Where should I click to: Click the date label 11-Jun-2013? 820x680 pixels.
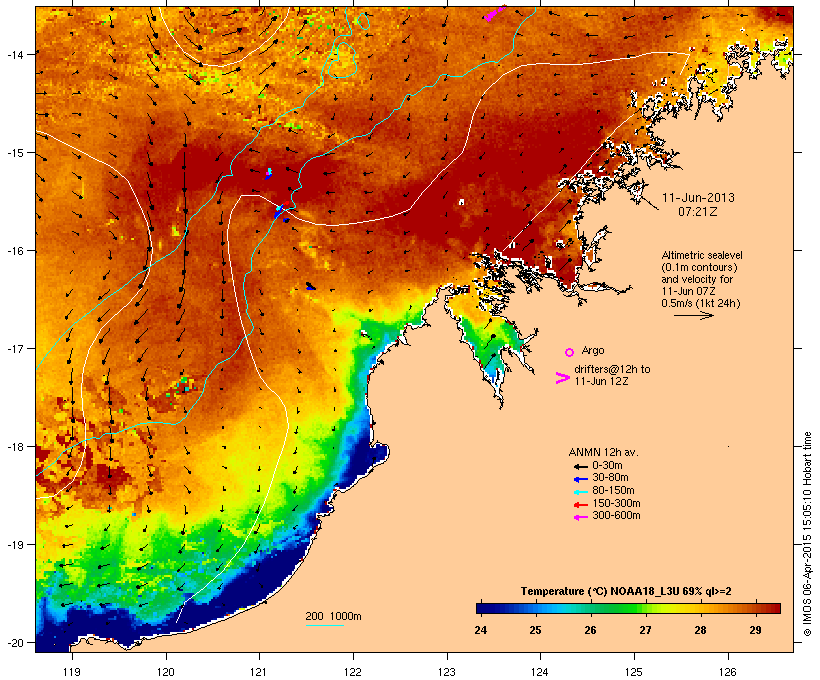tap(698, 198)
